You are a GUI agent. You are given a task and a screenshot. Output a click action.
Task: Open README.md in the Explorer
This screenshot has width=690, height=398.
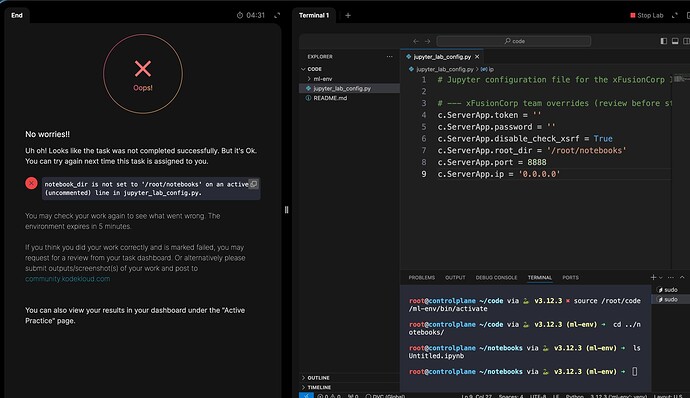click(x=349, y=98)
